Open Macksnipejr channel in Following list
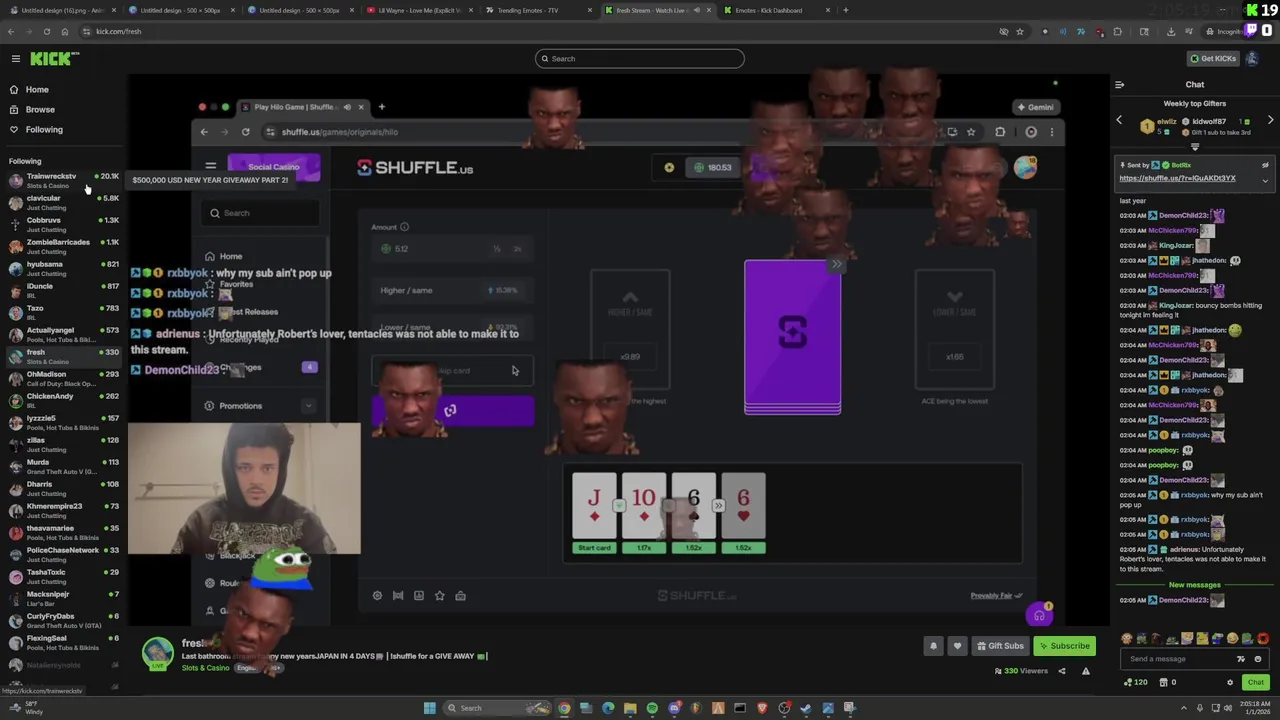Screen dimensions: 1280x720 pyautogui.click(x=64, y=598)
